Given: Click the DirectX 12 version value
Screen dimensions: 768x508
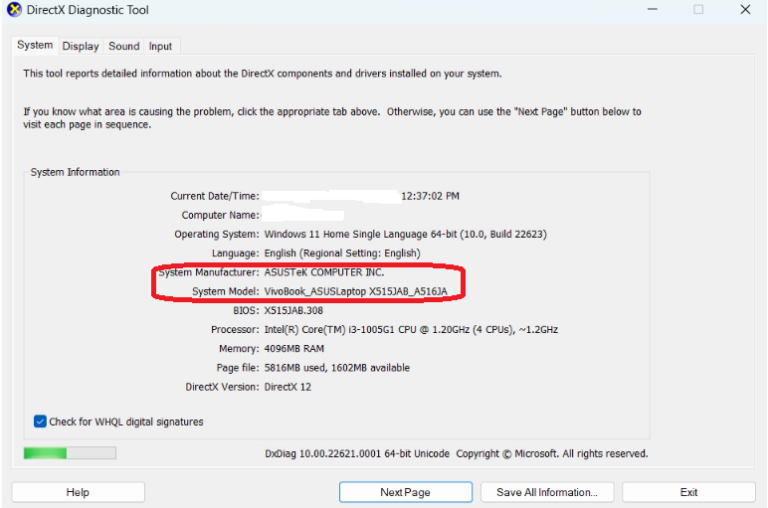Looking at the screenshot, I should coord(288,387).
